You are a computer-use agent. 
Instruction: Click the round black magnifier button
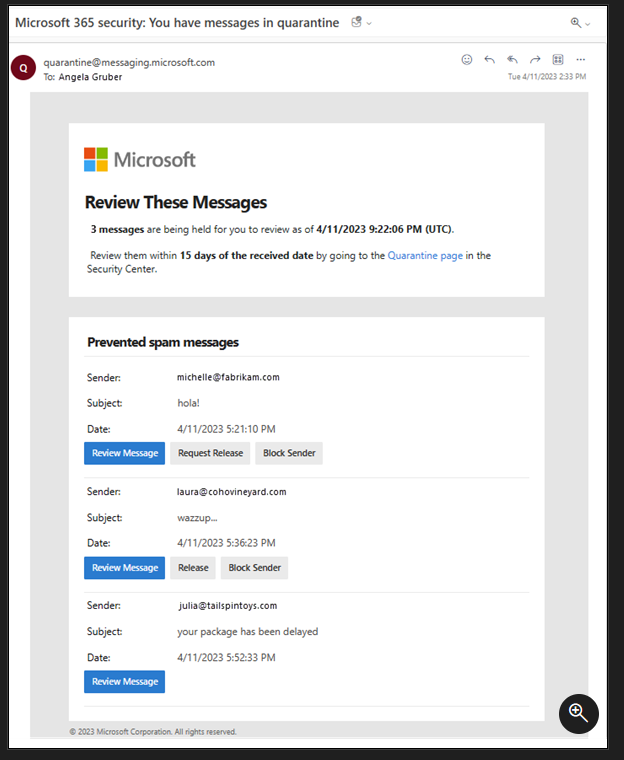click(578, 713)
